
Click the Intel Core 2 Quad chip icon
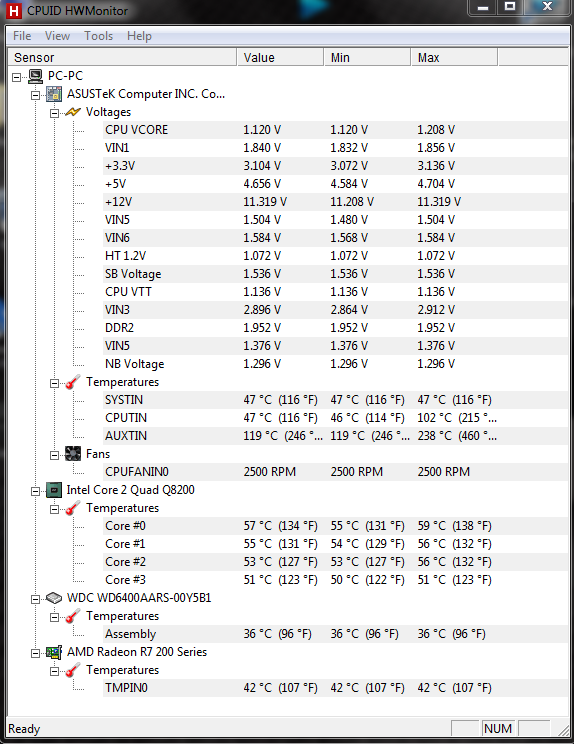click(54, 490)
